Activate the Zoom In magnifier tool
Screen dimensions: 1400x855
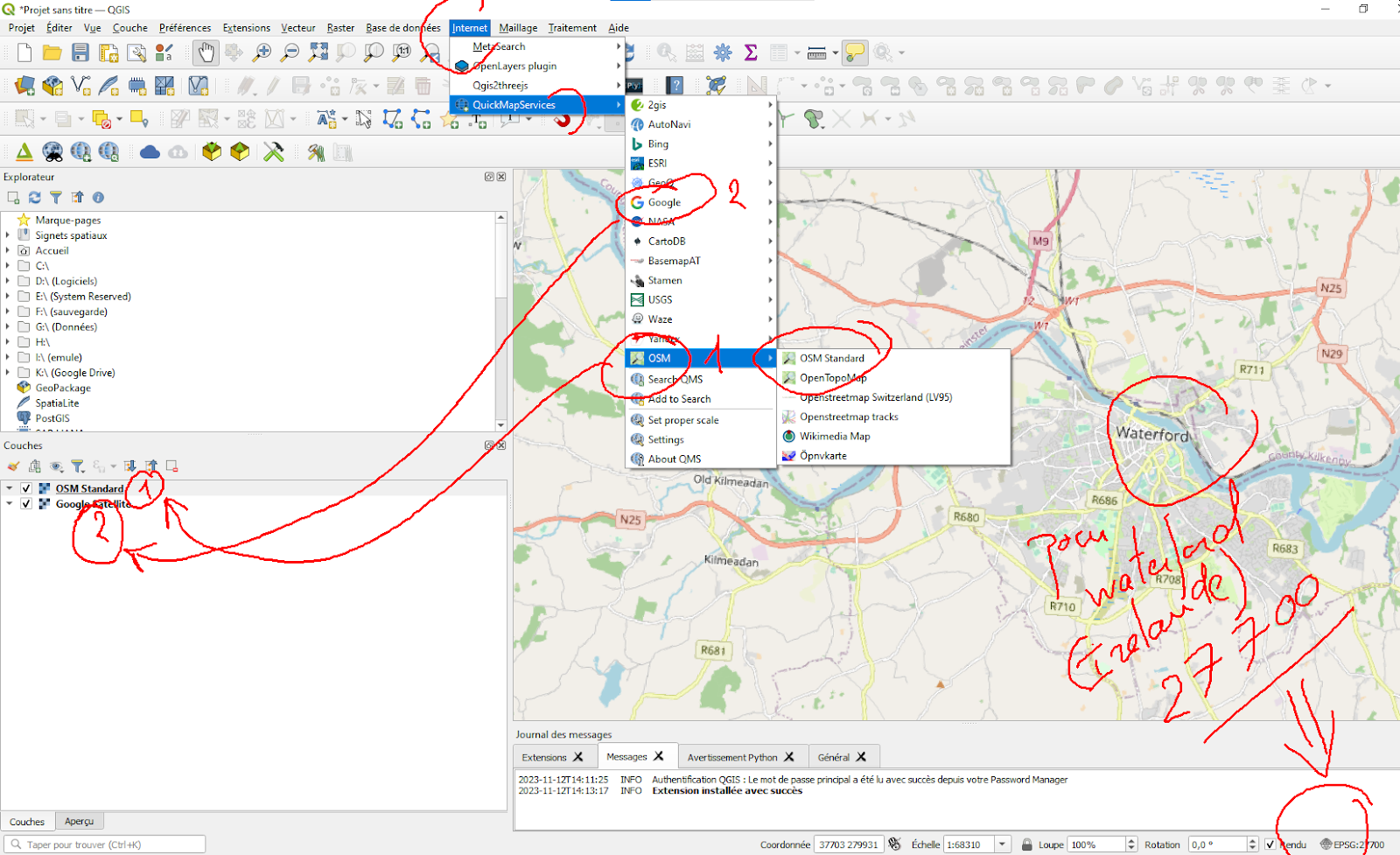(x=262, y=53)
